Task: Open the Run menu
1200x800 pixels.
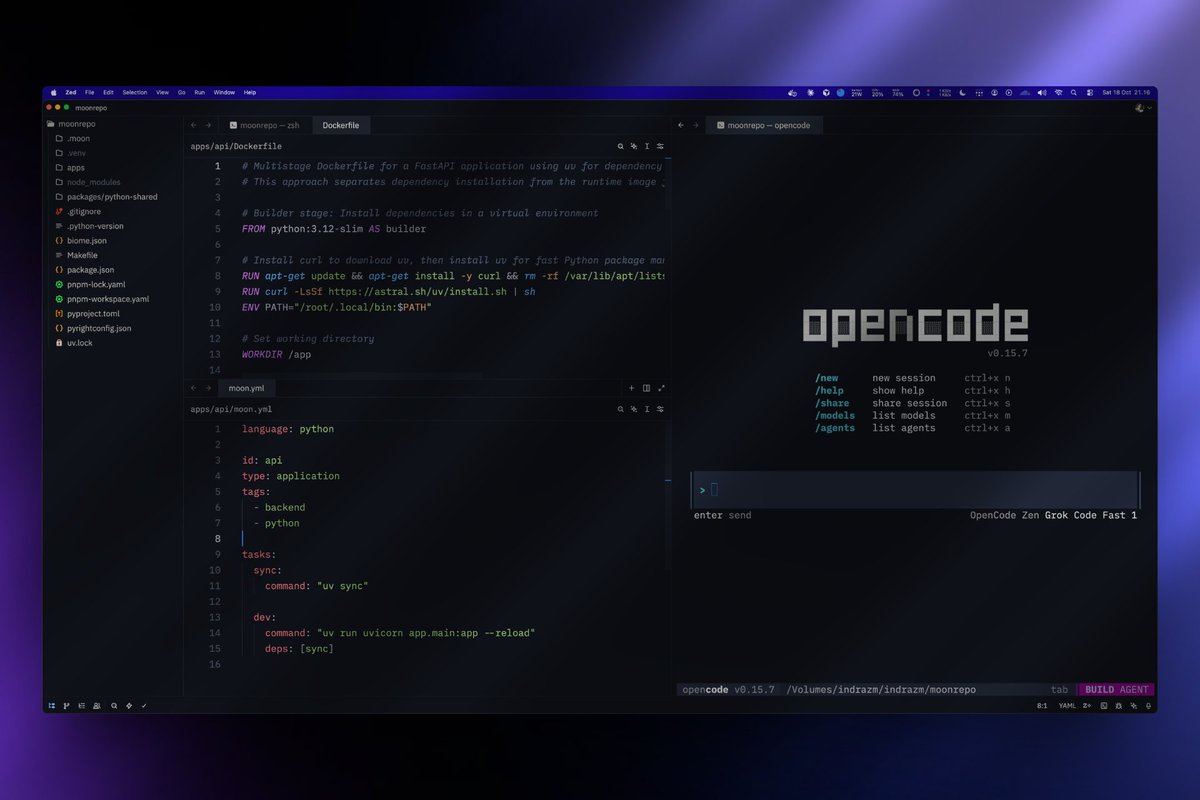Action: pyautogui.click(x=200, y=92)
